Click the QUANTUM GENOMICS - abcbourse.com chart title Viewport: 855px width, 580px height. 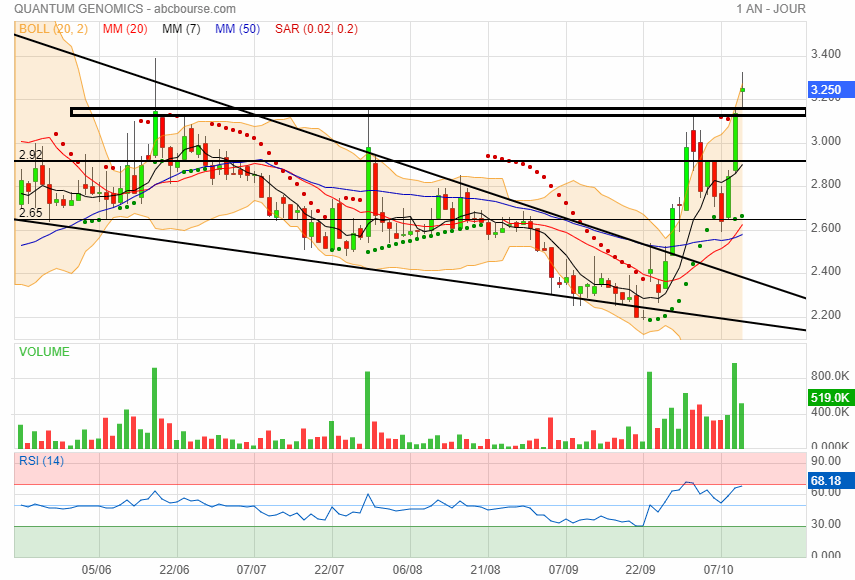click(125, 9)
